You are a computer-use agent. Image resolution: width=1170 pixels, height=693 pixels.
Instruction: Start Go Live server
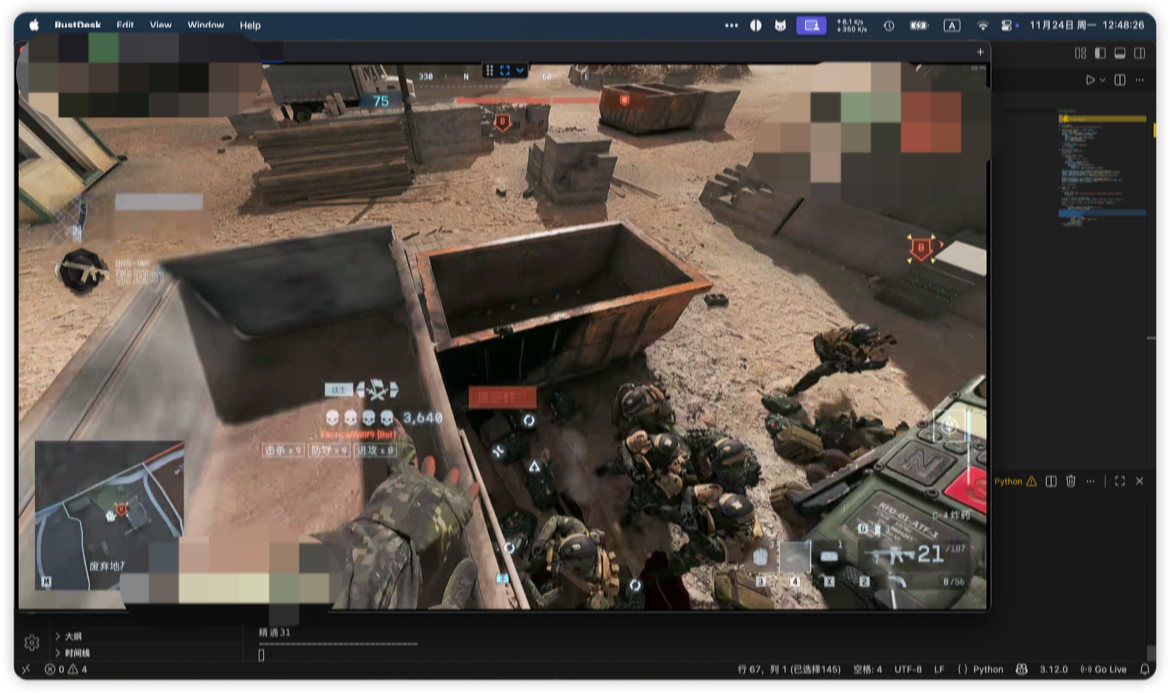pos(1104,669)
